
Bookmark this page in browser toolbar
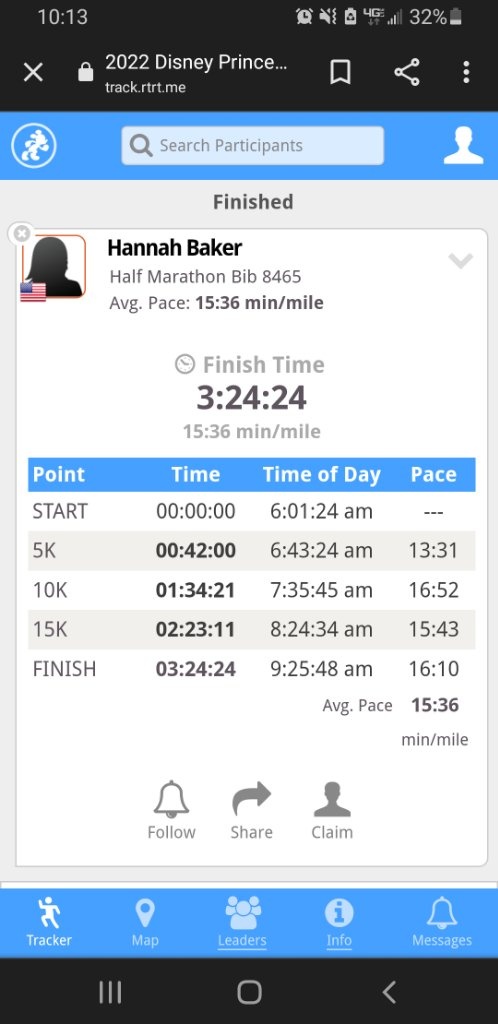pos(340,72)
